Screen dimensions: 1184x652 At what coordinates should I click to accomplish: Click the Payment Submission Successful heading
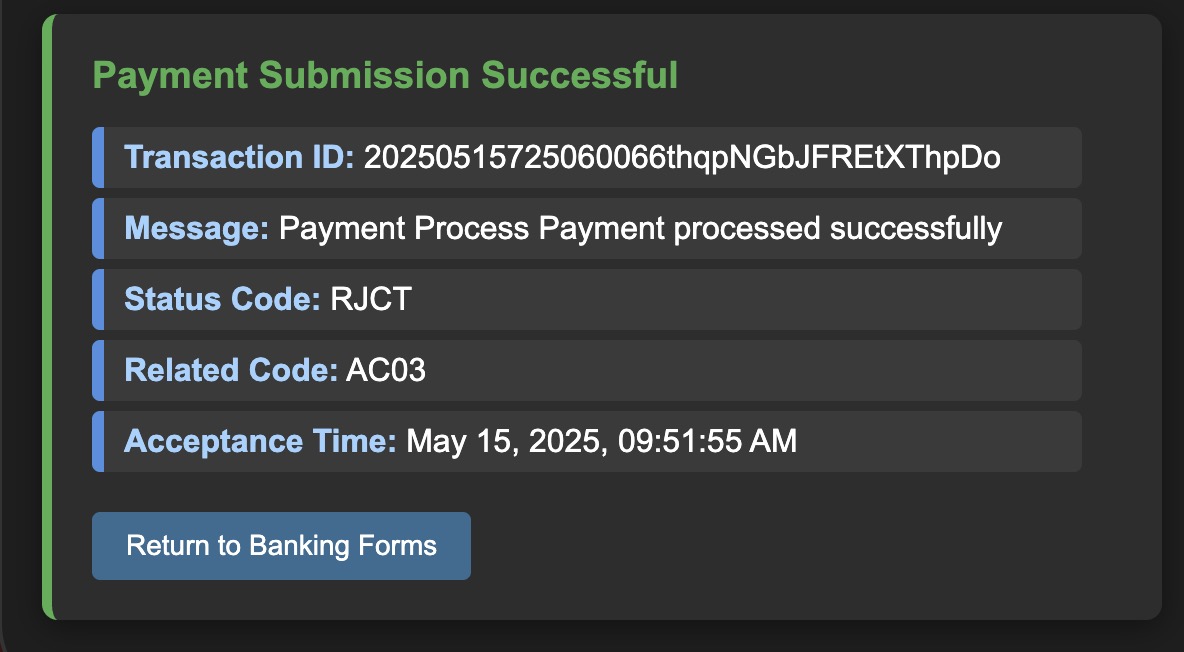coord(385,75)
